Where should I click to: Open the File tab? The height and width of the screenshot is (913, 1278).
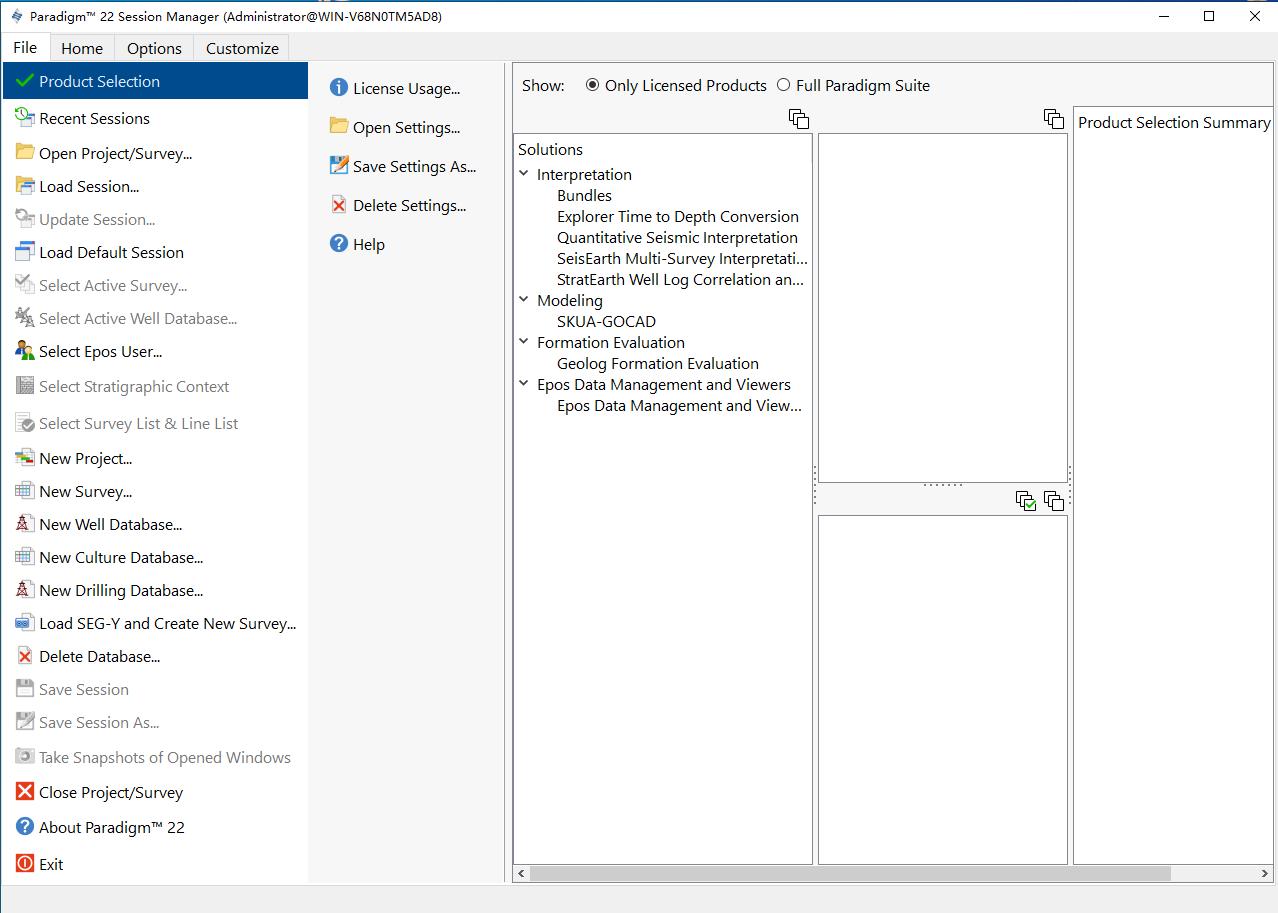click(x=26, y=48)
